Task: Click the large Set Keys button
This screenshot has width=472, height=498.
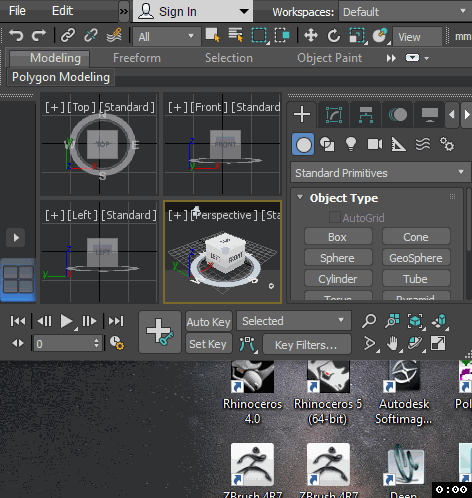Action: pos(160,332)
